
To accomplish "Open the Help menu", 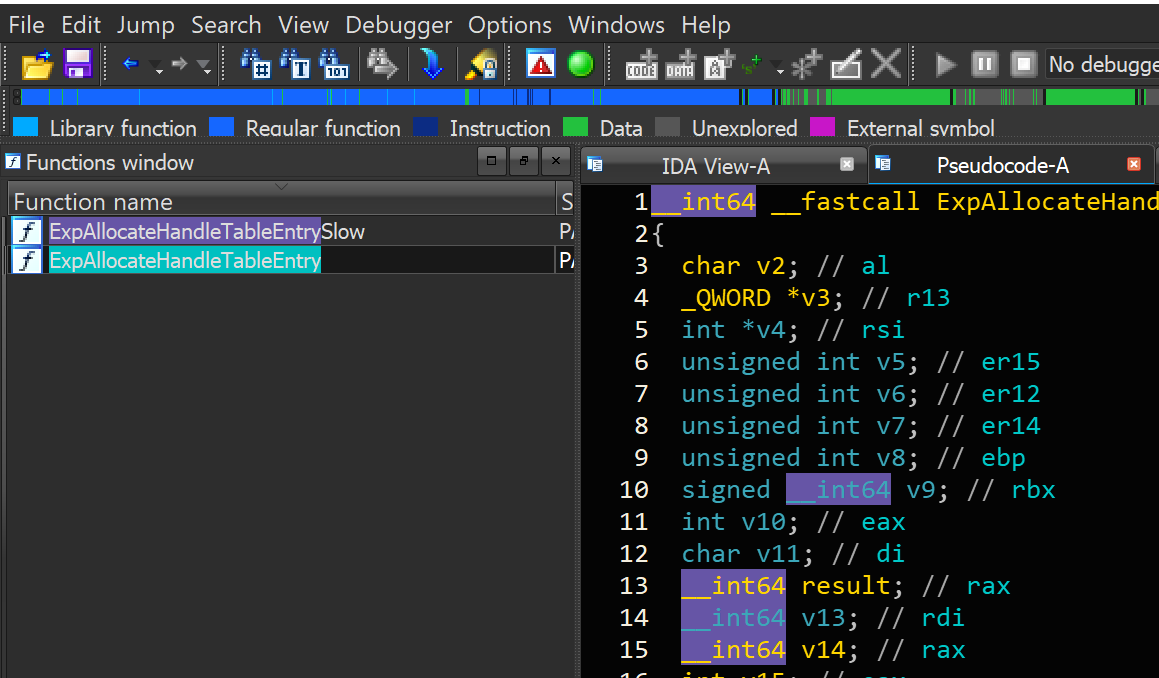I will (x=706, y=25).
